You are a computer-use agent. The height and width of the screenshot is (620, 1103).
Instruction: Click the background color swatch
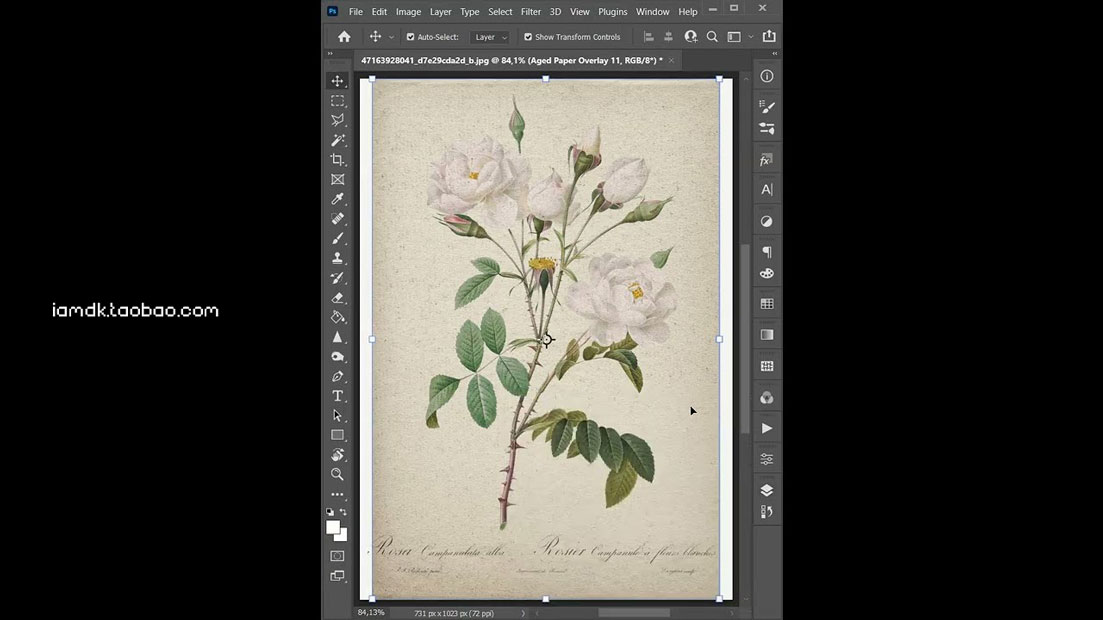(343, 537)
